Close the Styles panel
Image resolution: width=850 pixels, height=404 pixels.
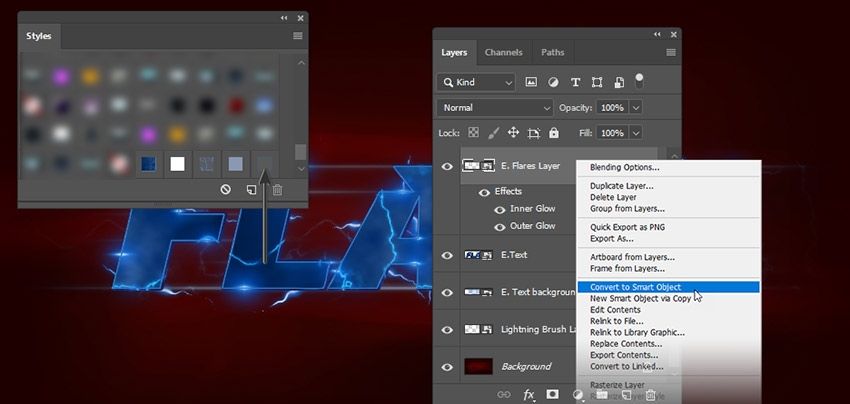pyautogui.click(x=300, y=18)
